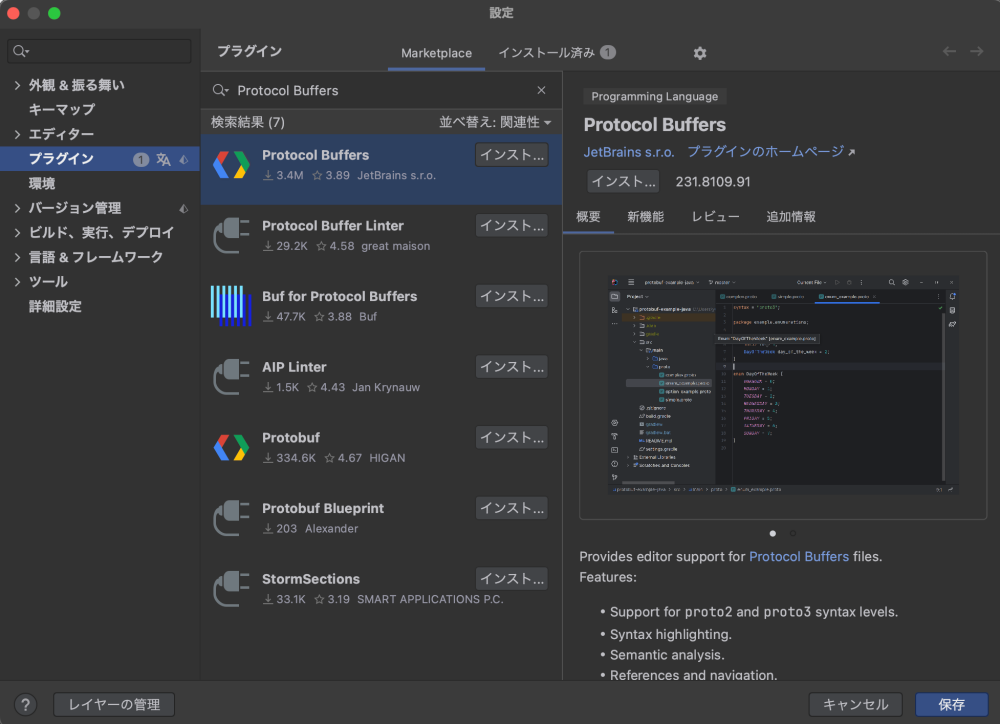Focus the settings search field
Screen dimensions: 1000x724
pos(99,51)
